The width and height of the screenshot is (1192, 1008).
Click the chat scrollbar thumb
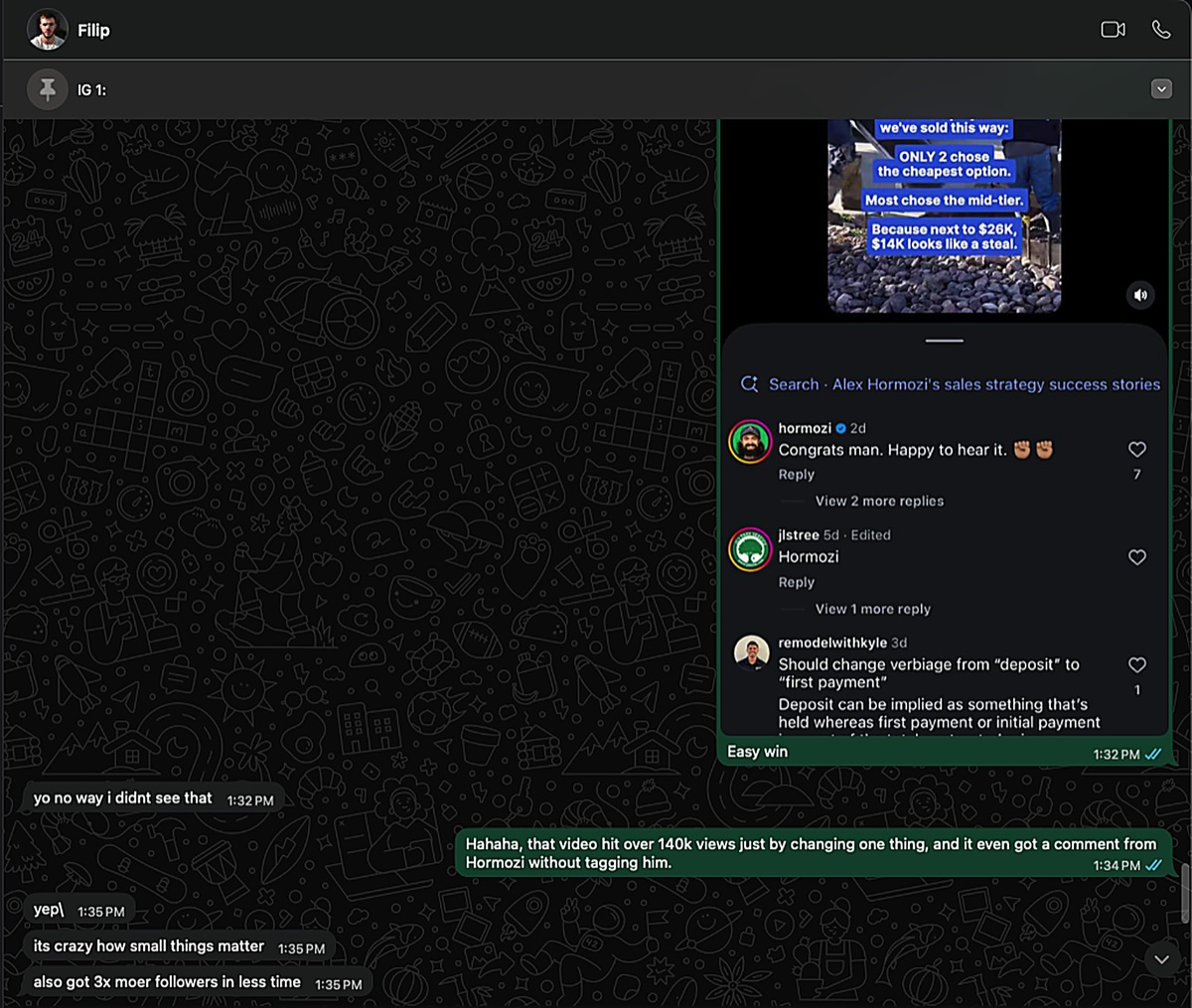click(x=1184, y=892)
